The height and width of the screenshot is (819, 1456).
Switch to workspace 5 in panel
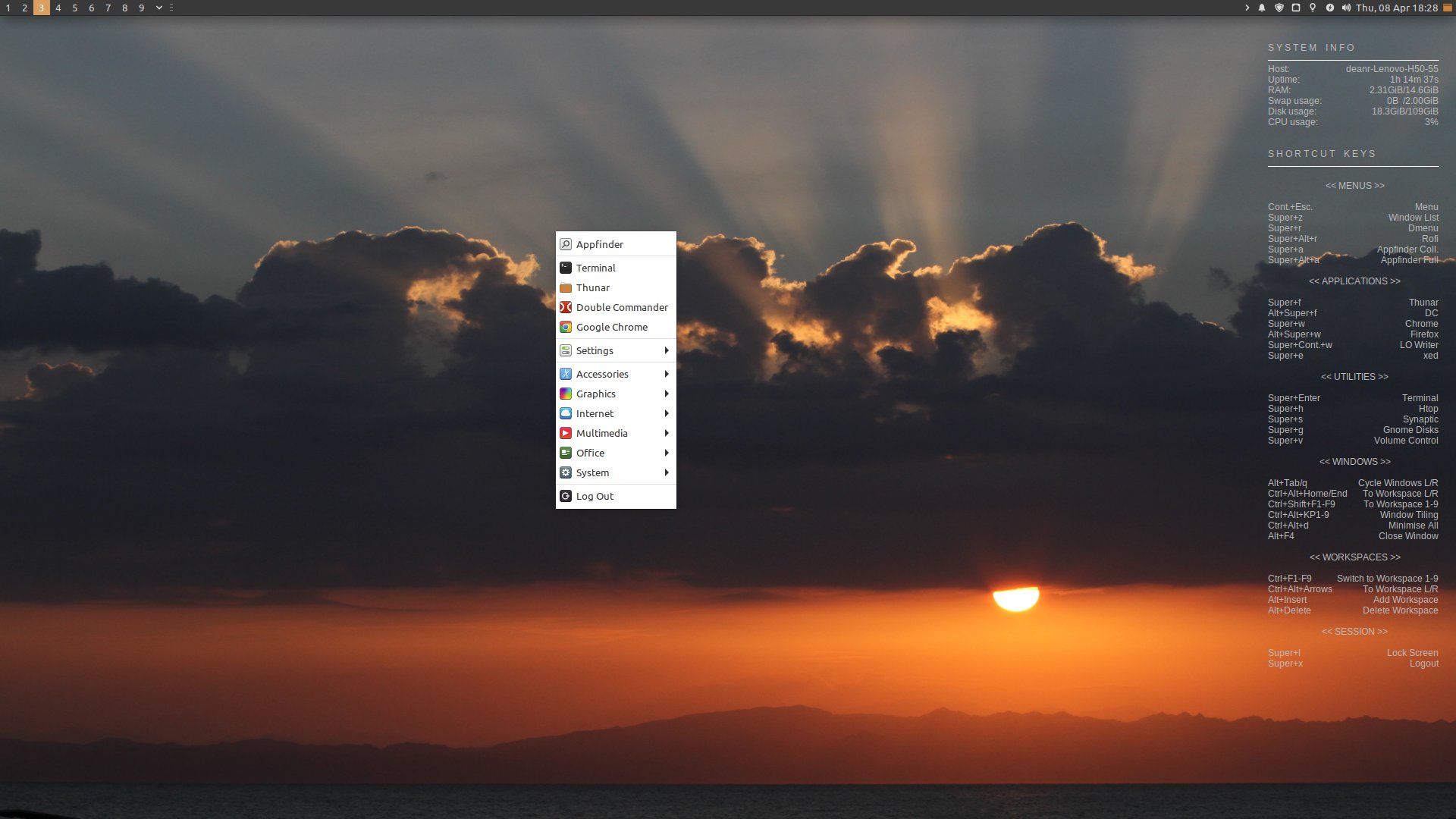74,8
